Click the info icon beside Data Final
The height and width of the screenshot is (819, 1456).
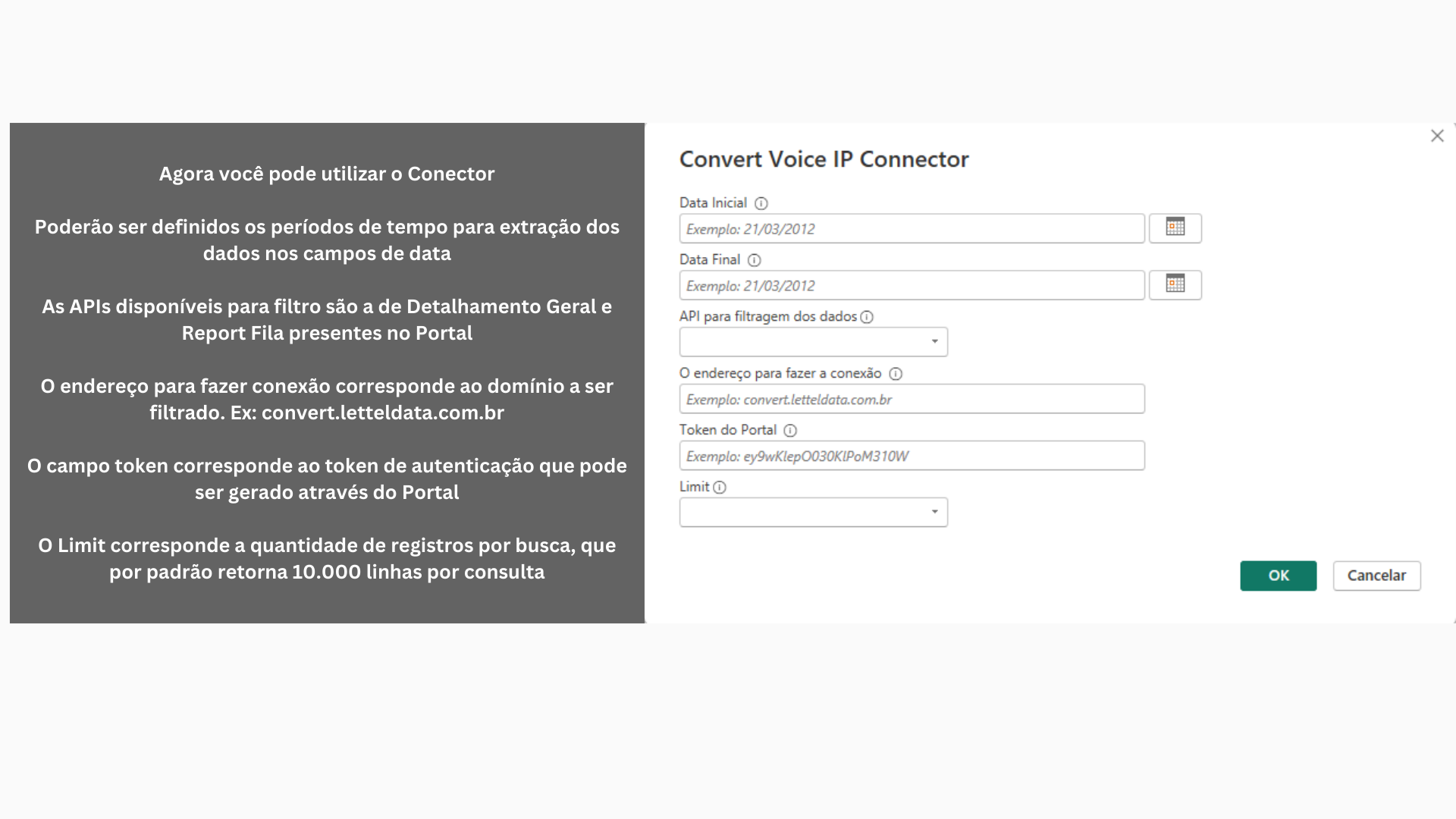(754, 260)
